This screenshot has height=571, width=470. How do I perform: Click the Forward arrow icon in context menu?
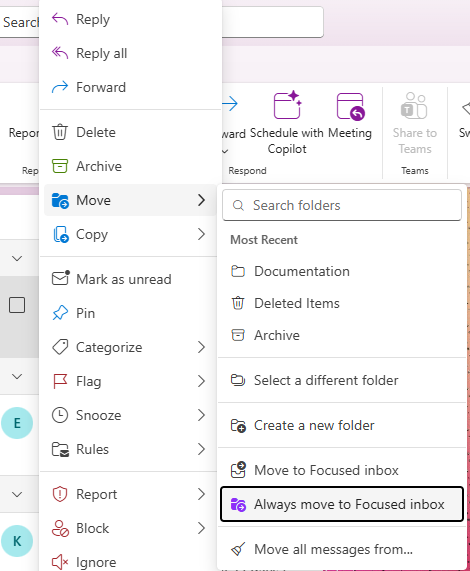[x=60, y=87]
